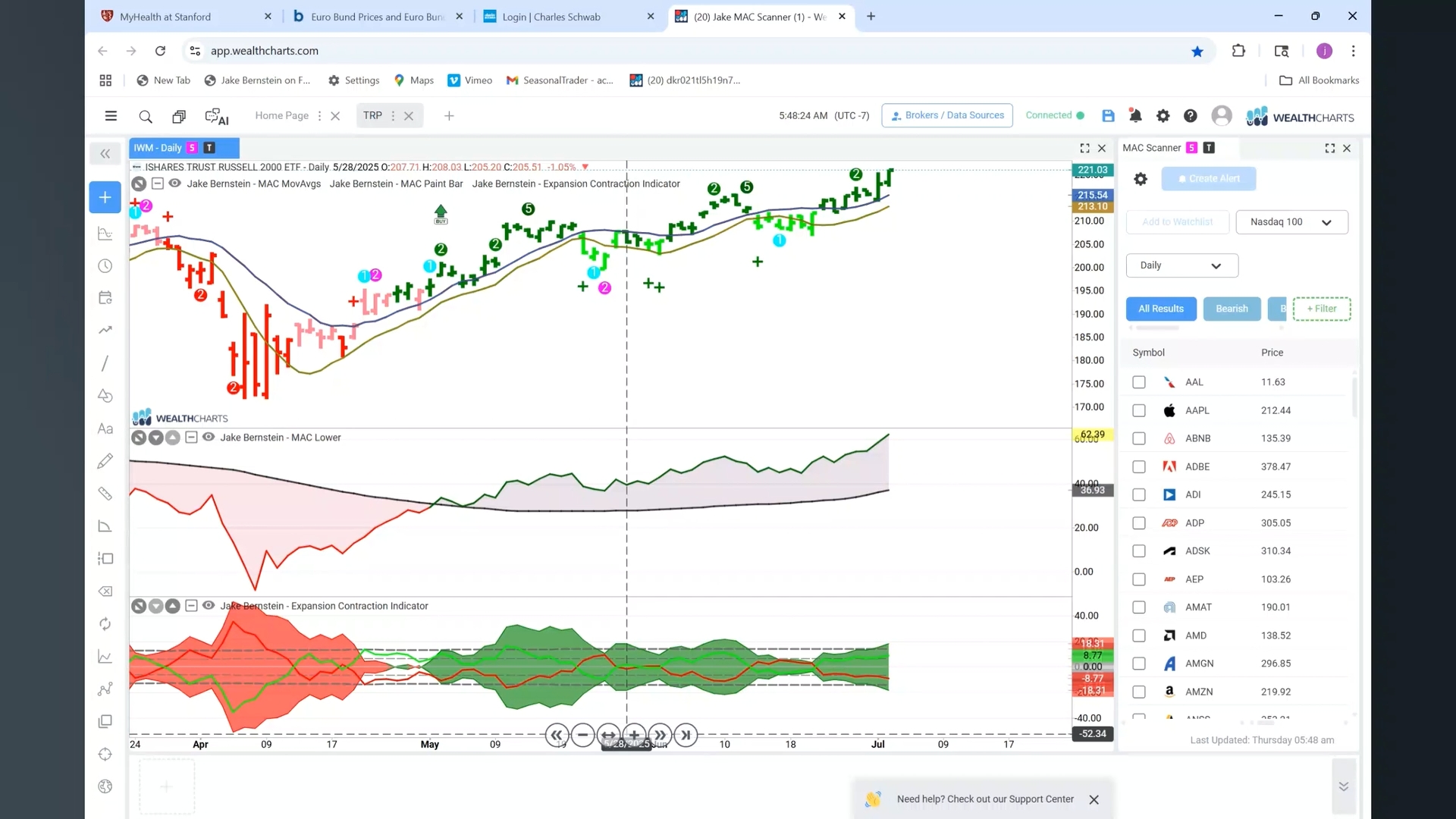Open the platform settings gear
Viewport: 1456px width, 819px height.
tap(1163, 116)
